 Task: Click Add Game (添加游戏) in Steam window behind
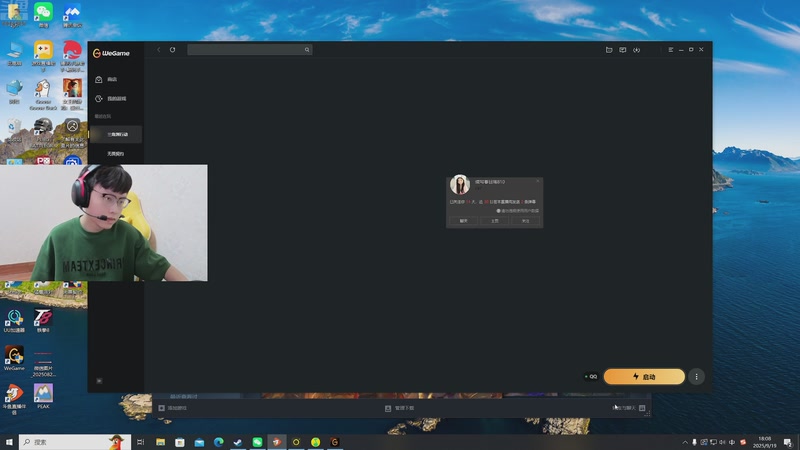coord(172,408)
